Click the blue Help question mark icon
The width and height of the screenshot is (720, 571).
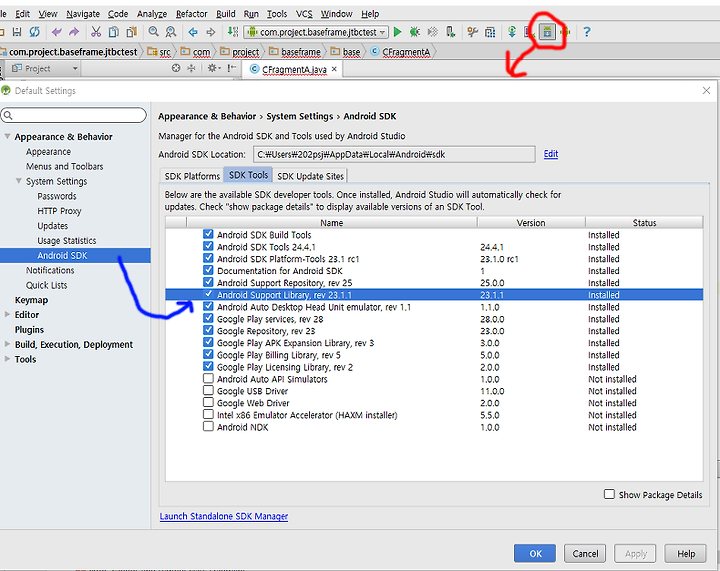pos(586,32)
